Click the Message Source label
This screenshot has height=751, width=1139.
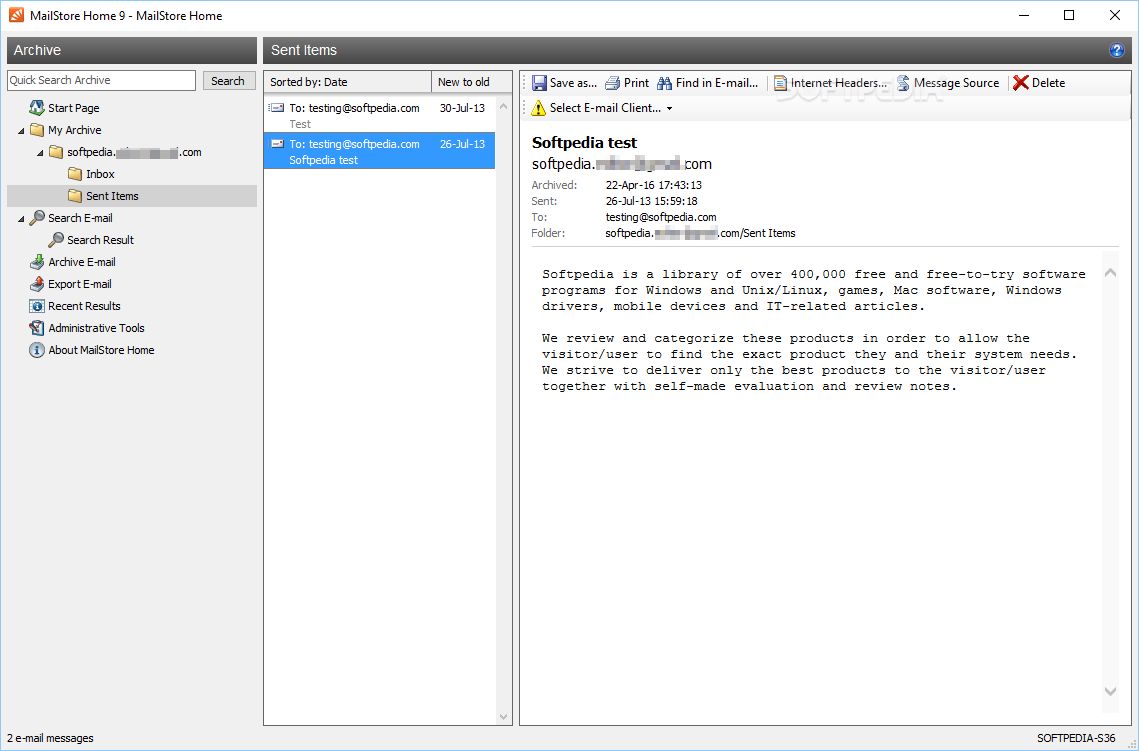(956, 83)
